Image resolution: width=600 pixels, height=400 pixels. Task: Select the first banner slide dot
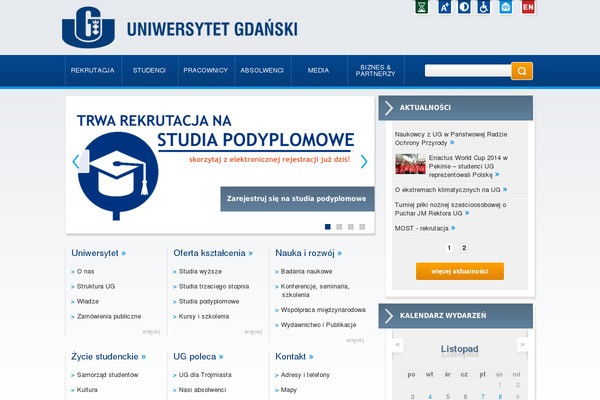328,227
